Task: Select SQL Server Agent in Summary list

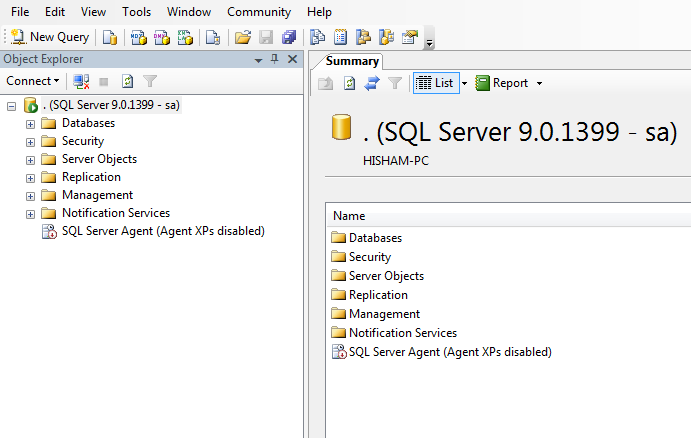Action: coord(450,352)
